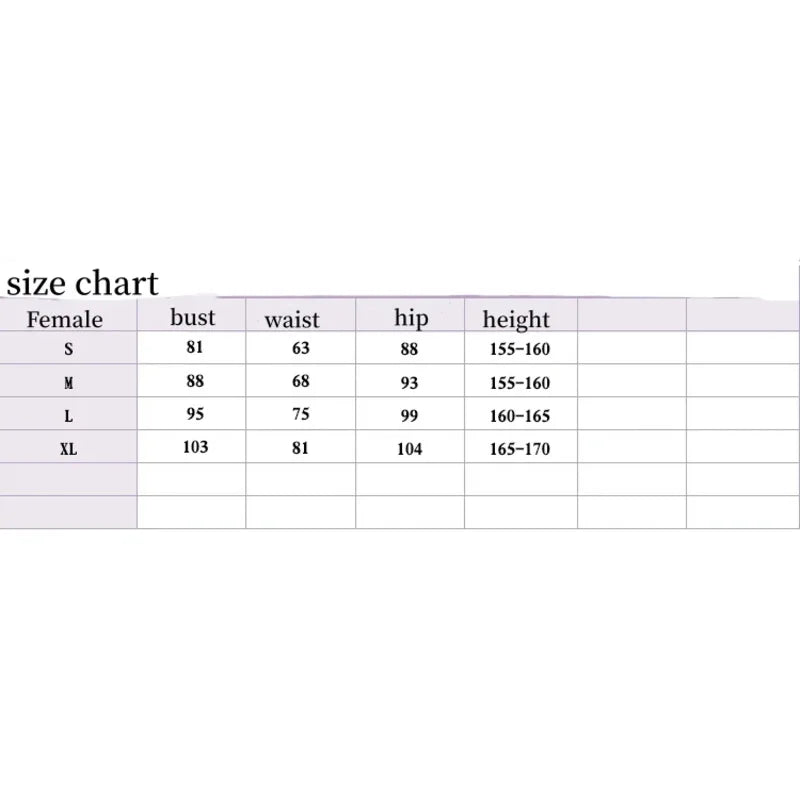Select hip value 99 in L row

[x=409, y=416]
